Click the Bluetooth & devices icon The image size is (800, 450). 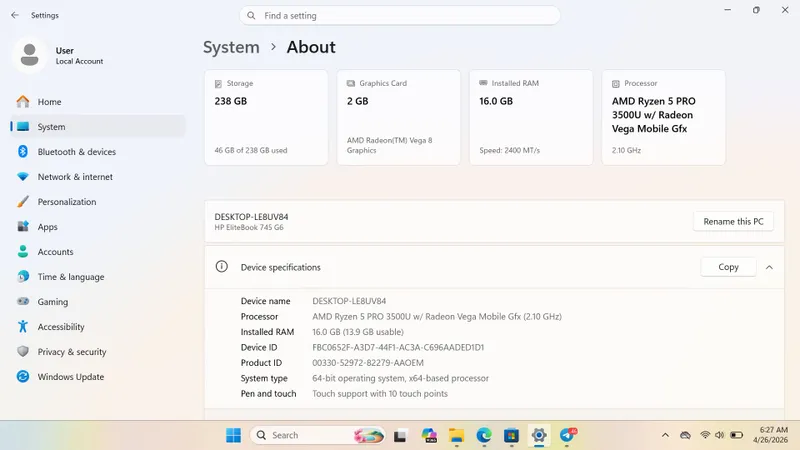click(x=23, y=152)
